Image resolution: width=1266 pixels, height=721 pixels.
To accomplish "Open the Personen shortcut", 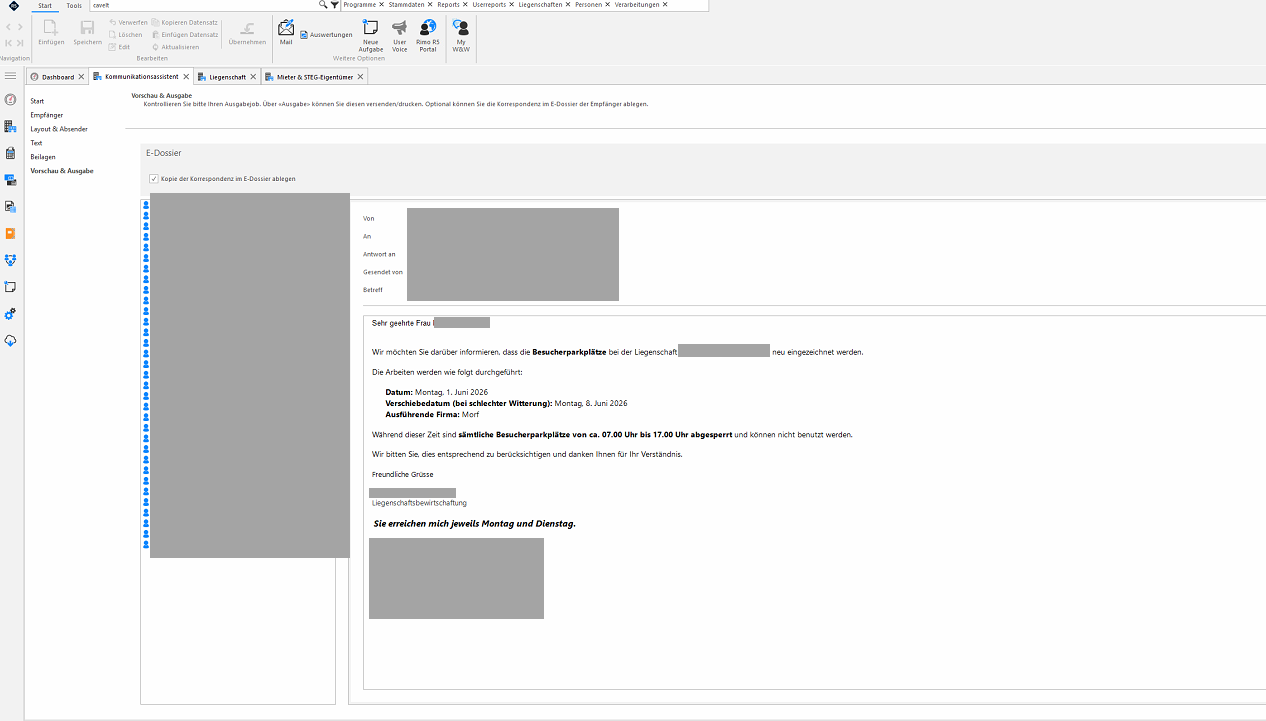I will [588, 5].
